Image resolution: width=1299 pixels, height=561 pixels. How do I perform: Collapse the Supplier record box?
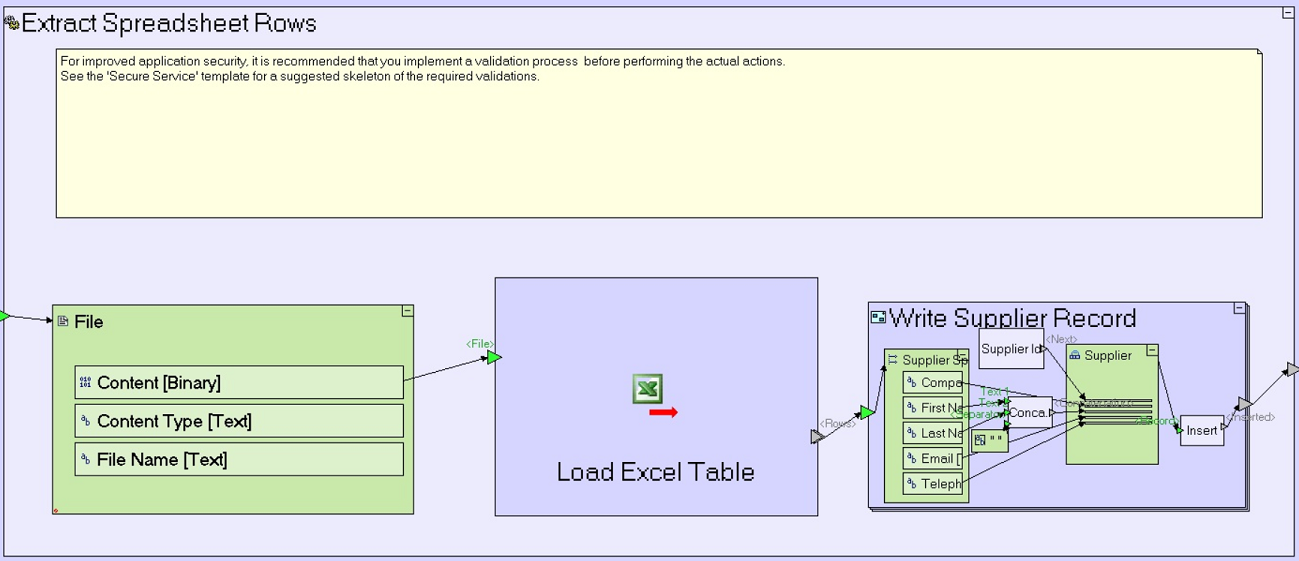pyautogui.click(x=1152, y=351)
